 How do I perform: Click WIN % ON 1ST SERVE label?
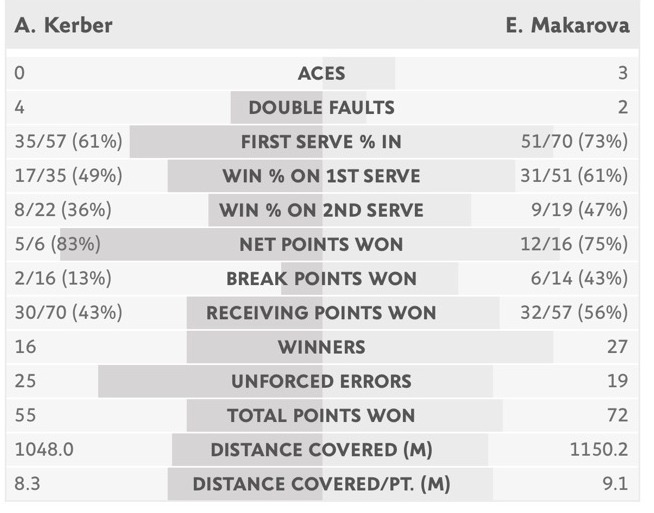click(x=322, y=176)
